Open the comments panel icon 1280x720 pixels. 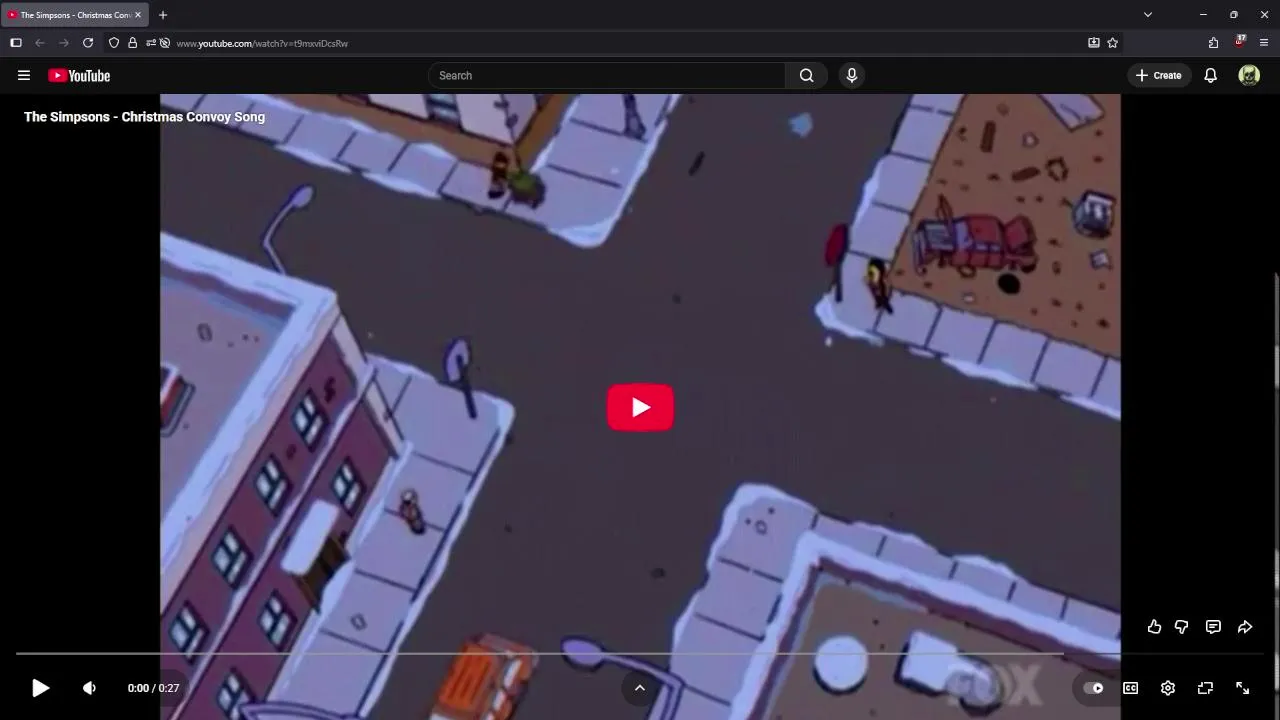coord(1213,627)
